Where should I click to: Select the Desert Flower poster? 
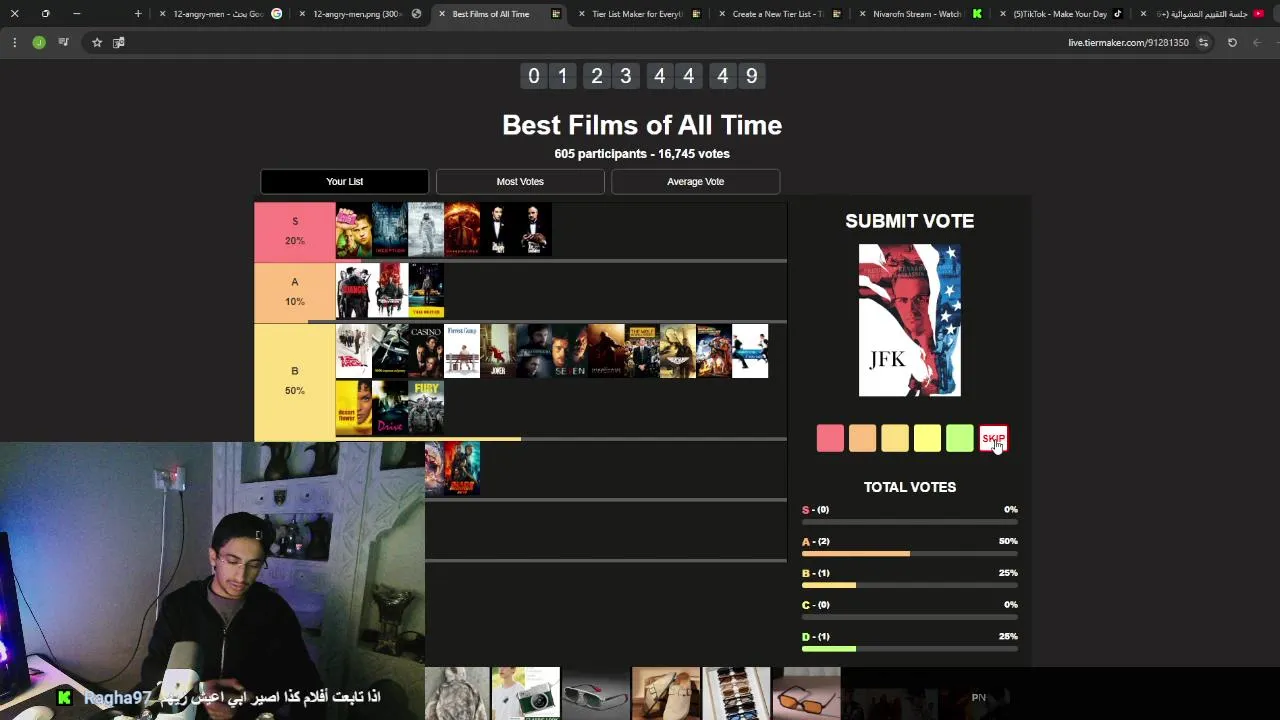[353, 407]
